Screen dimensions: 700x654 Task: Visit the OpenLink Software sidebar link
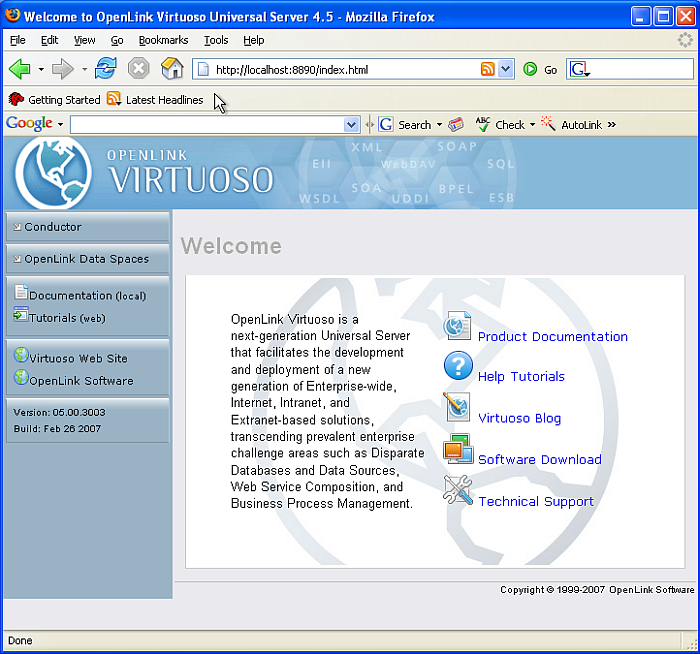[x=81, y=381]
